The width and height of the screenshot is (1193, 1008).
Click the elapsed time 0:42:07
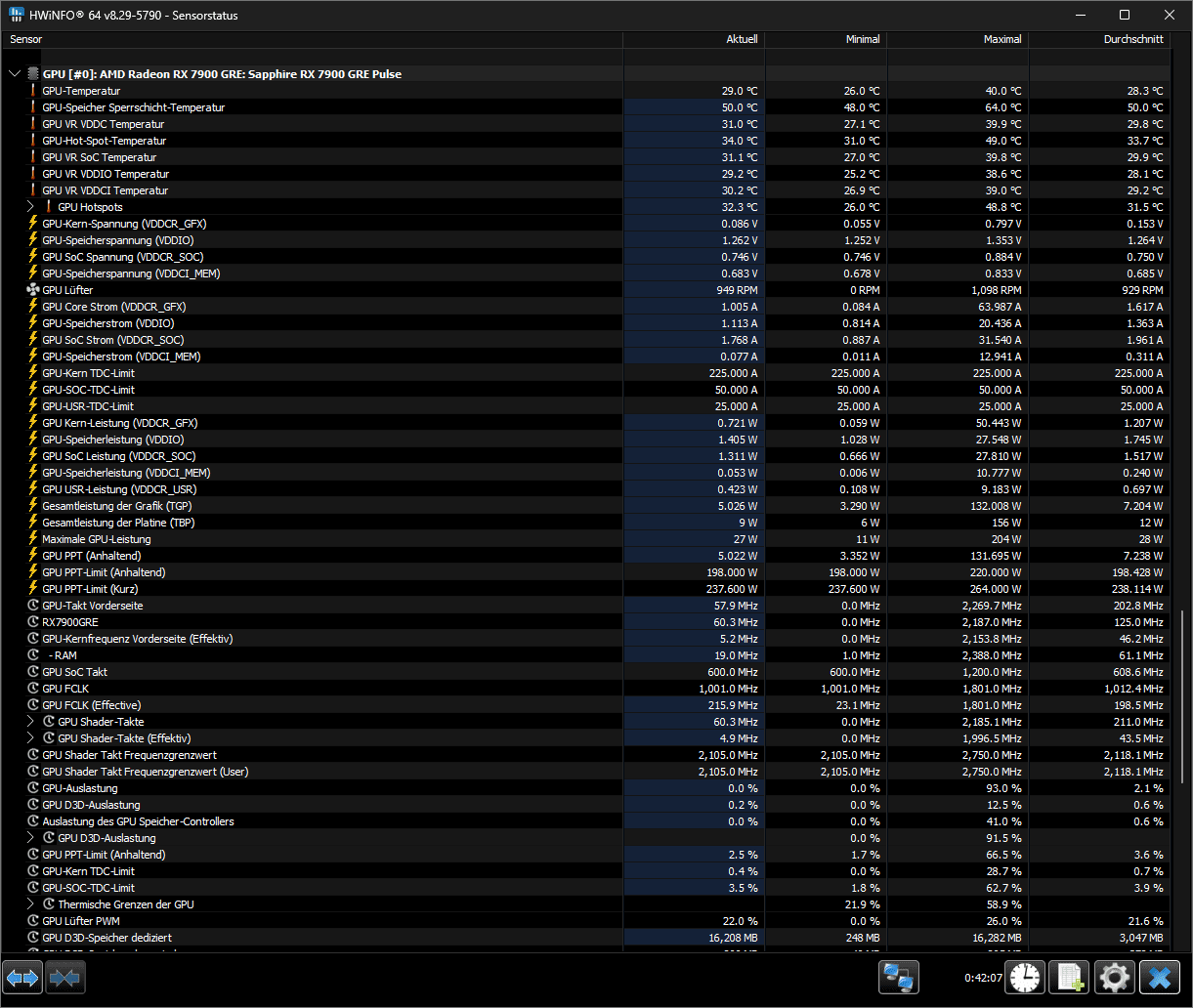(x=983, y=978)
